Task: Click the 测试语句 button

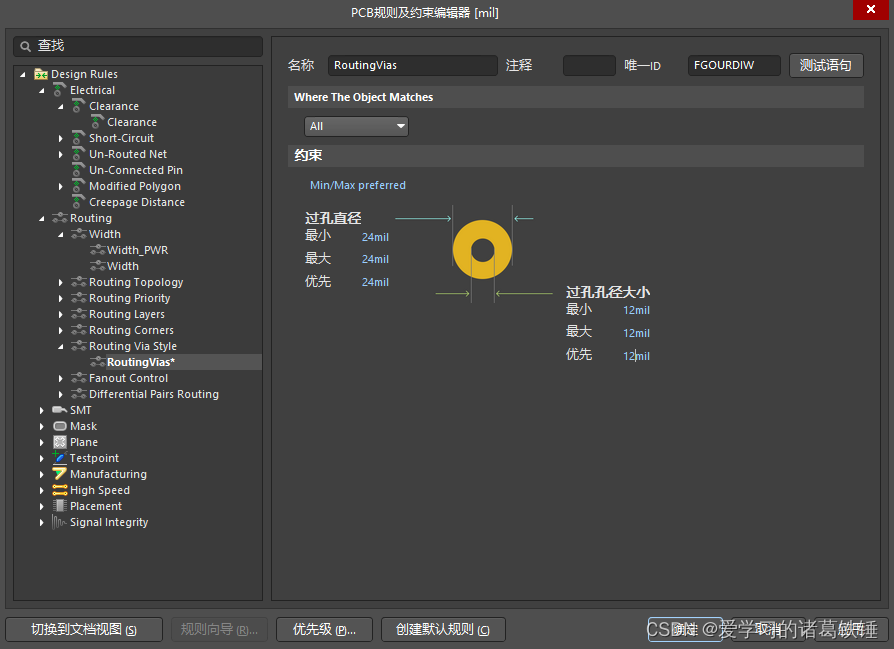Action: (825, 65)
